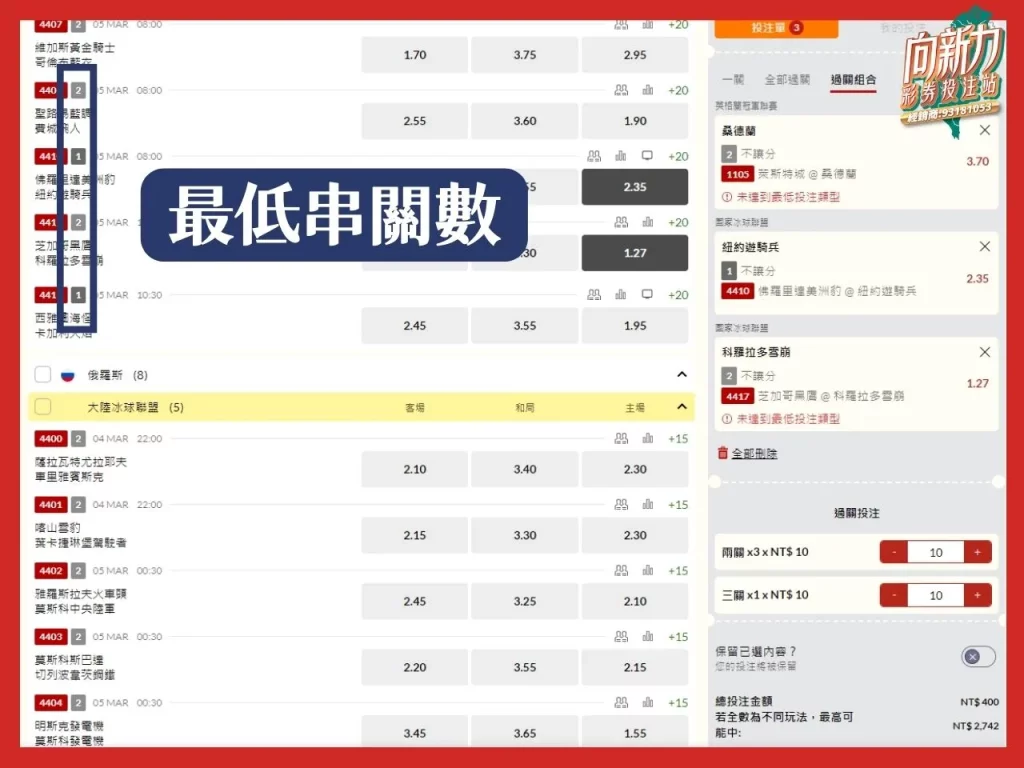The height and width of the screenshot is (768, 1024).
Task: Select home odds 1.95 for 10:30 match
Action: (635, 325)
